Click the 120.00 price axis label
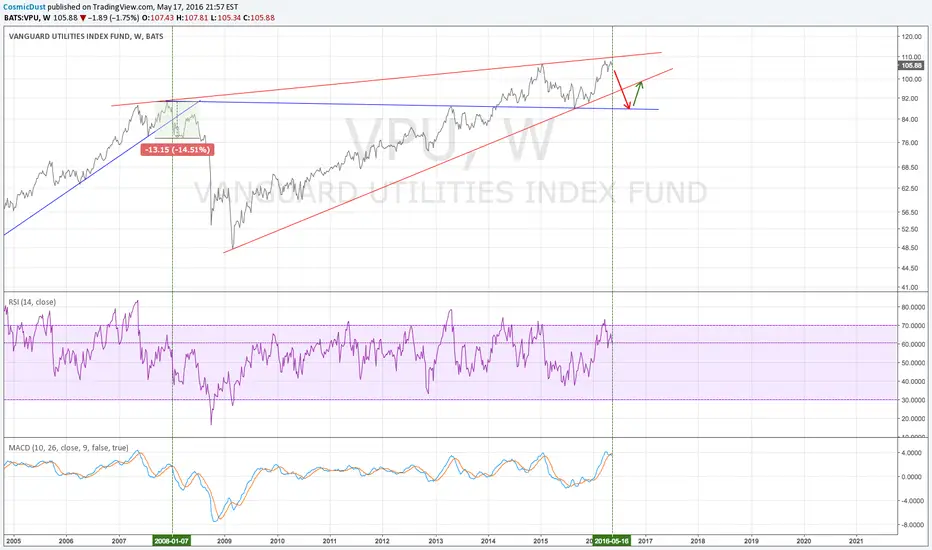 [x=911, y=36]
